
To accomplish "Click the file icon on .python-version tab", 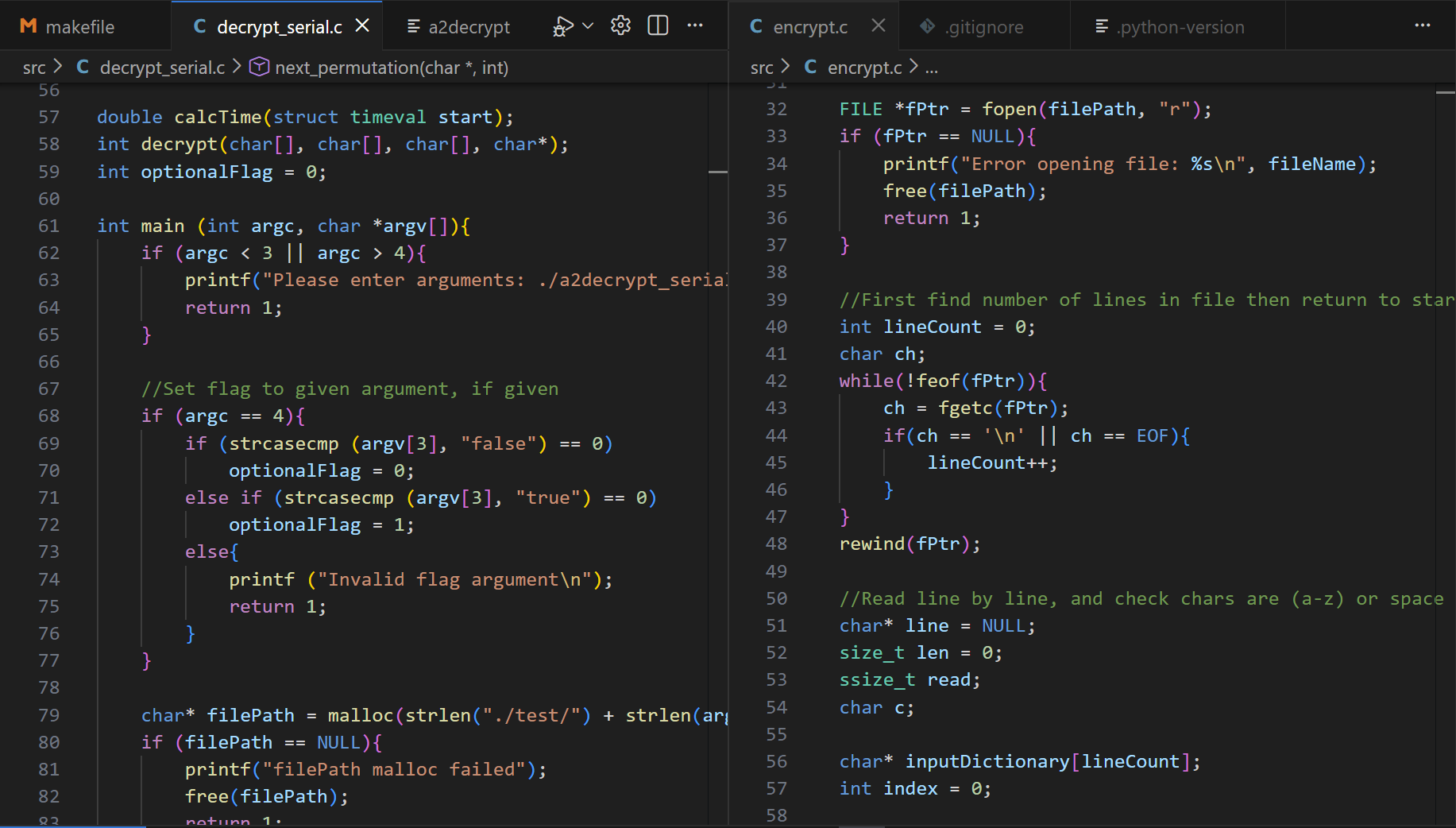I will 1100,26.
